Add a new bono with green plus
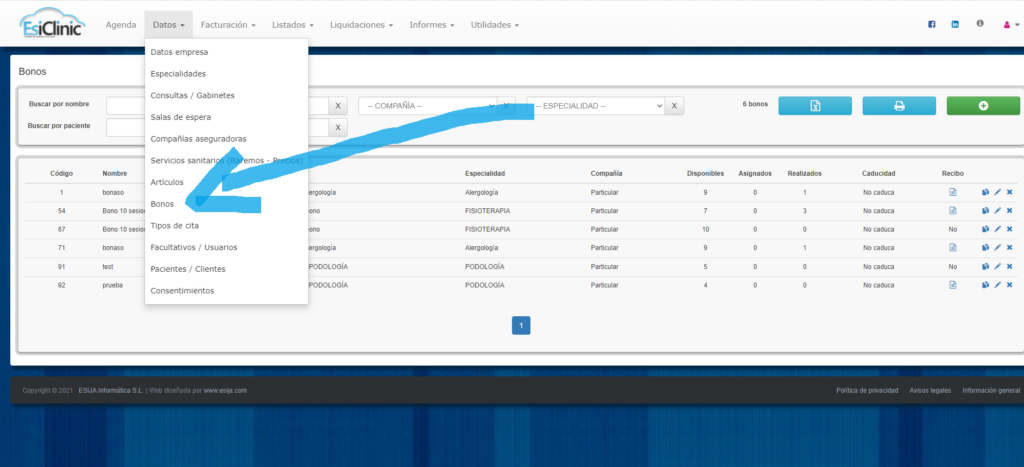The height and width of the screenshot is (467, 1024). point(984,106)
